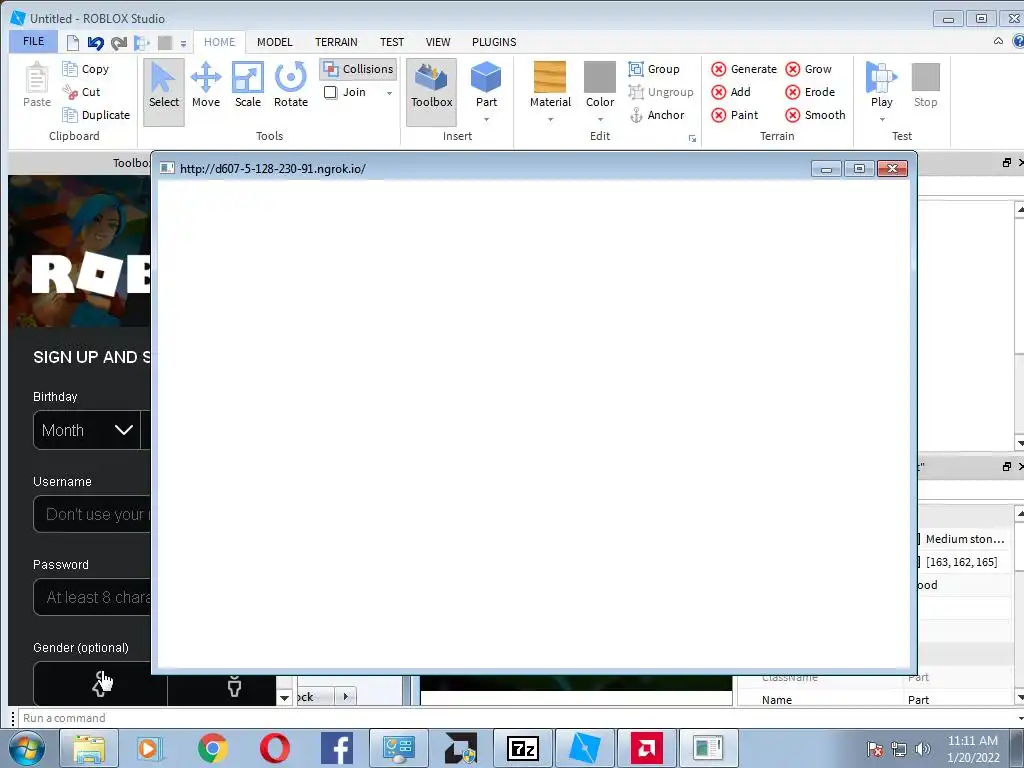Copy the selection
Viewport: 1024px width, 768px height.
[x=86, y=69]
